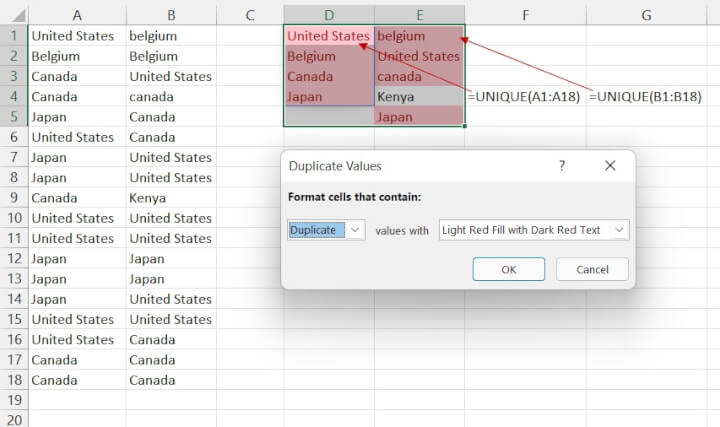The width and height of the screenshot is (720, 427).
Task: Select row 10 header
Action: [13, 218]
